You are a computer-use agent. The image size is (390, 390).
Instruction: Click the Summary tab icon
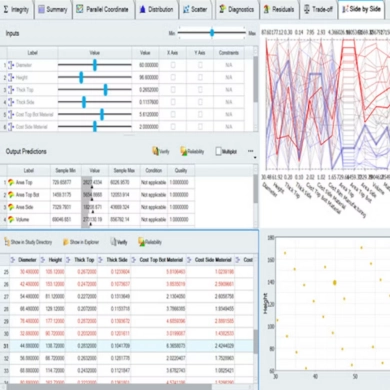coord(41,9)
